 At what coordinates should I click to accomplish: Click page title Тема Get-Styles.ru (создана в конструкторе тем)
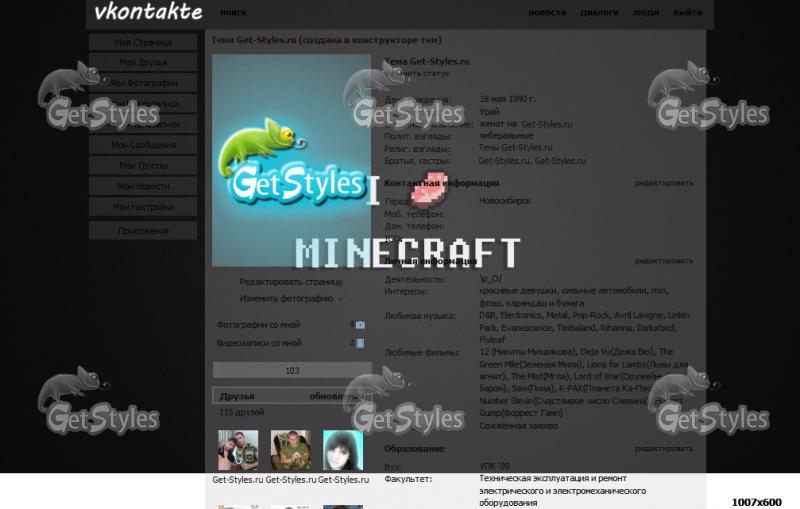coord(327,40)
